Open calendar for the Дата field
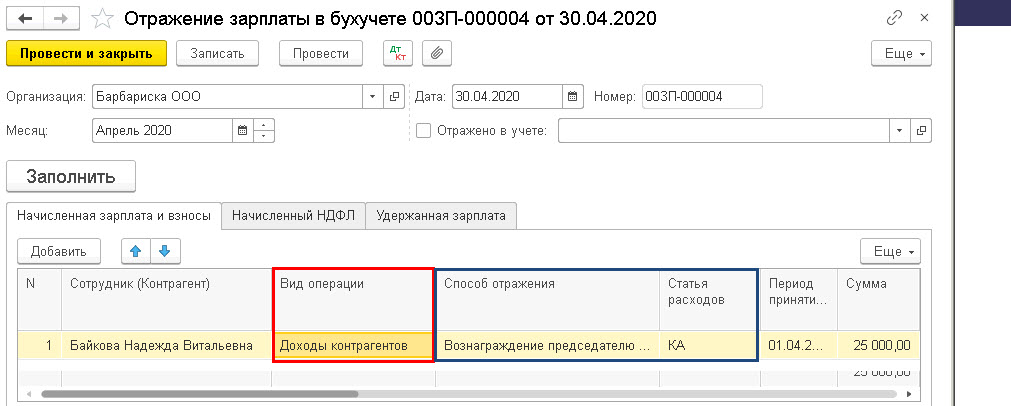Viewport: 1011px width, 406px height. (573, 97)
